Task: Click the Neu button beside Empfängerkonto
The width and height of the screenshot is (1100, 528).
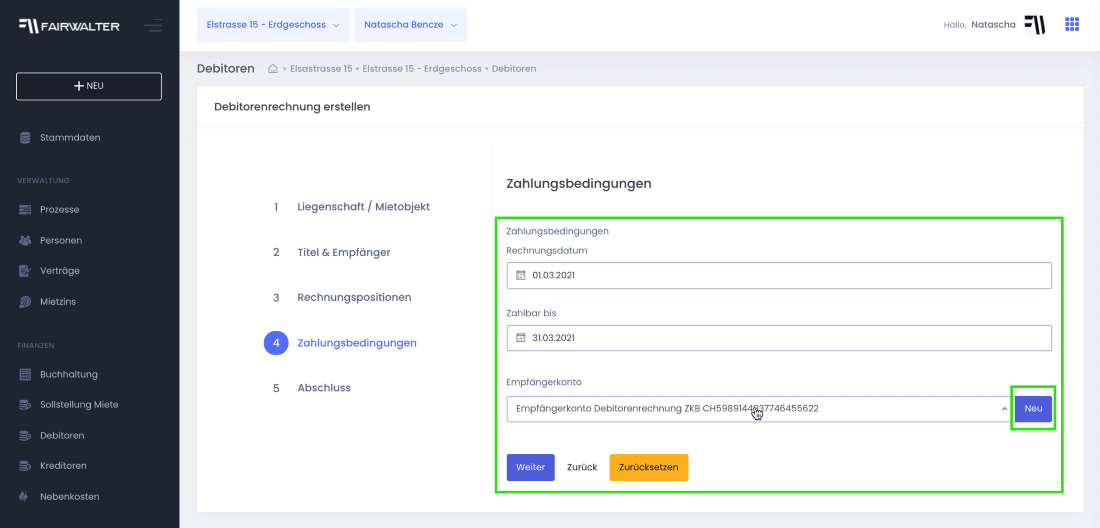Action: (1033, 409)
